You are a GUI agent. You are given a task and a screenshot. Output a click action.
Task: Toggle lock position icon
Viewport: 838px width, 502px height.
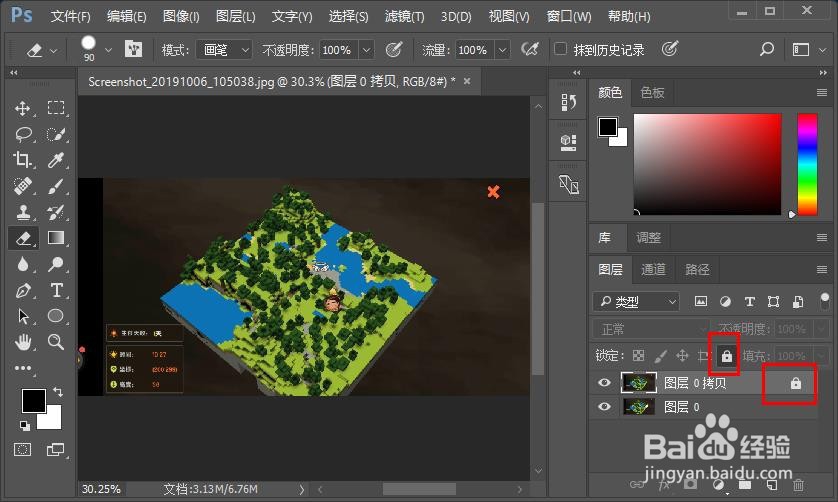click(x=682, y=356)
